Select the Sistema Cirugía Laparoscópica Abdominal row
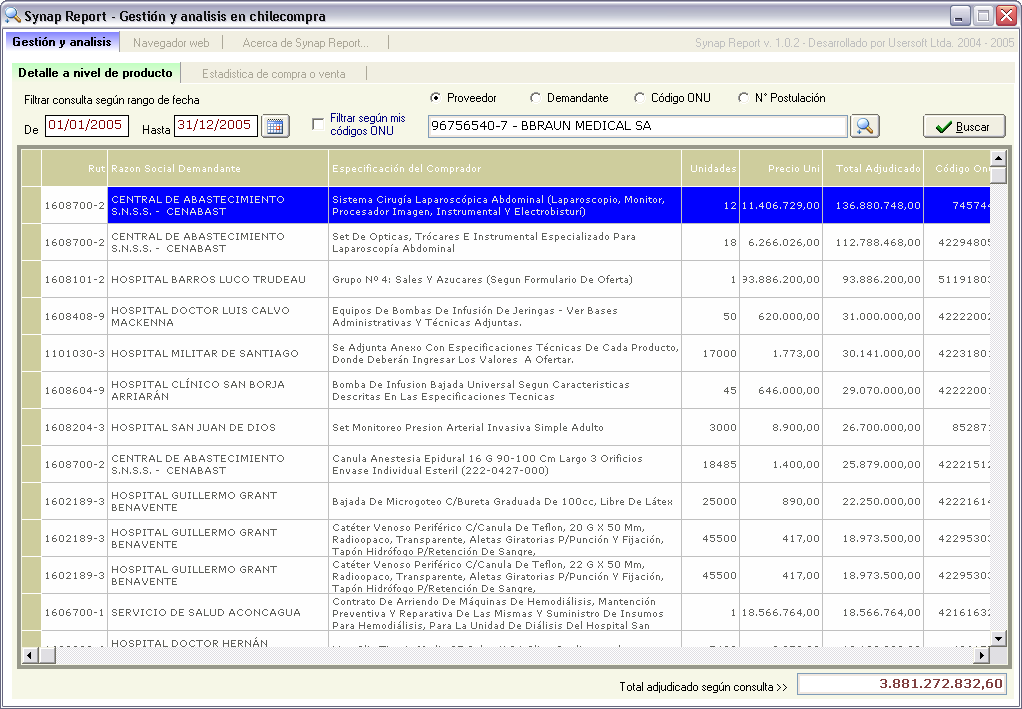The height and width of the screenshot is (709, 1022). 505,205
